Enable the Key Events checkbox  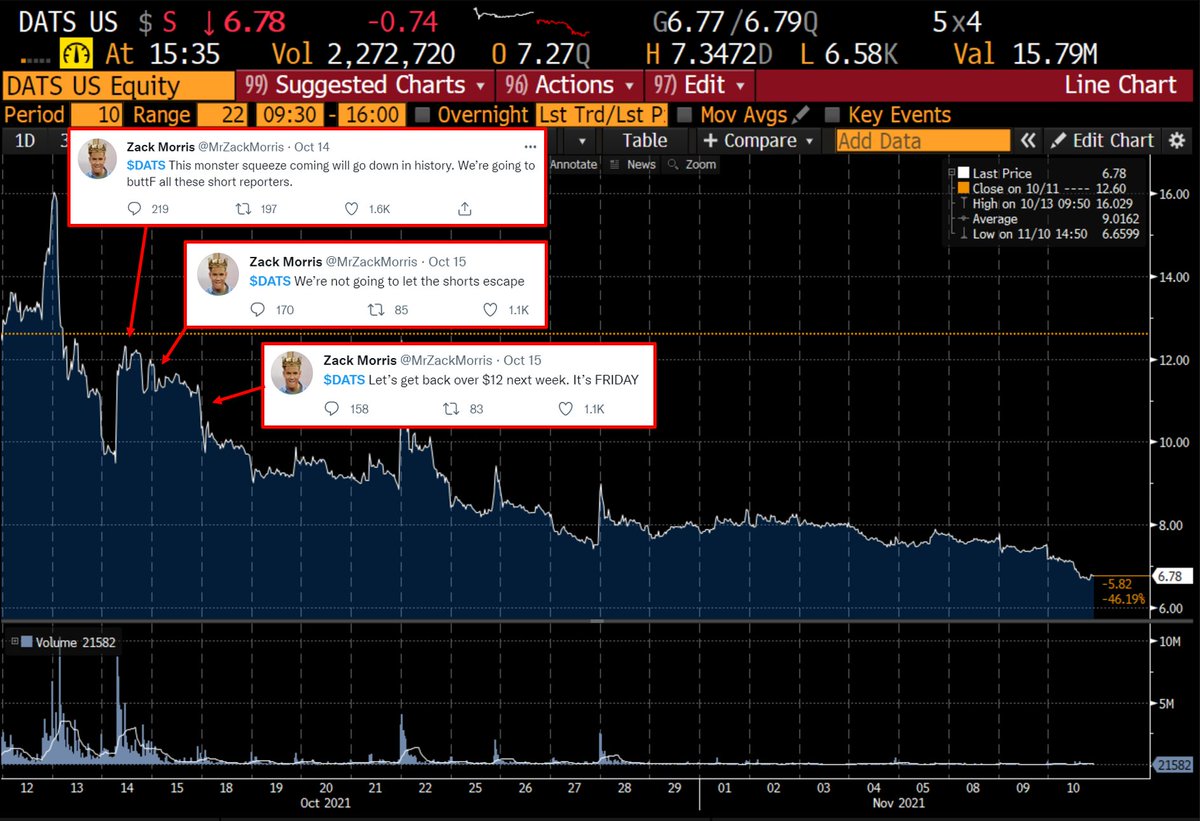[832, 115]
